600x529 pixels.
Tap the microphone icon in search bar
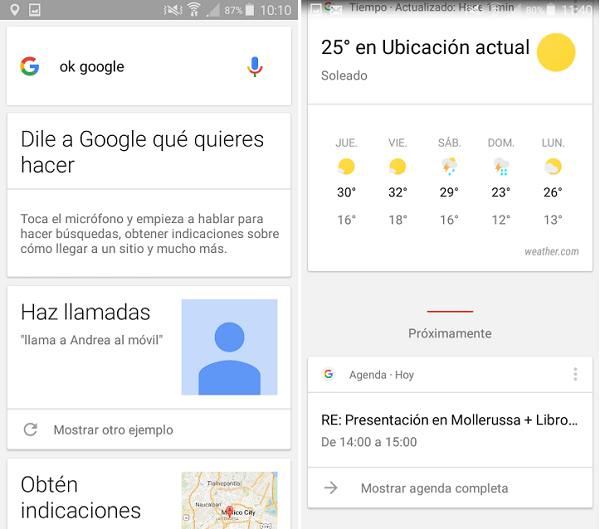coord(254,67)
